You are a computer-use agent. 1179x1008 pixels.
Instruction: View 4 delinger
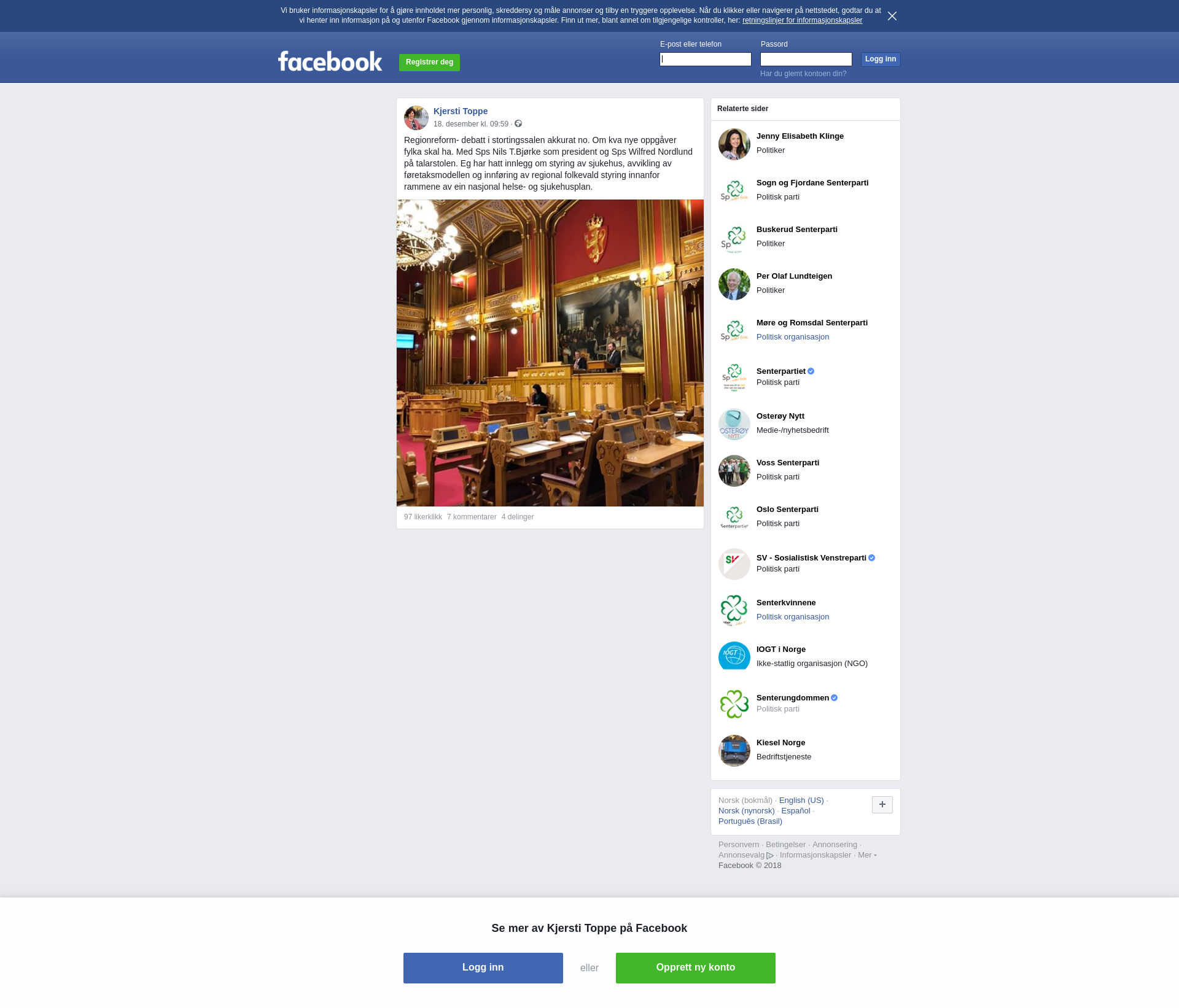[x=518, y=517]
